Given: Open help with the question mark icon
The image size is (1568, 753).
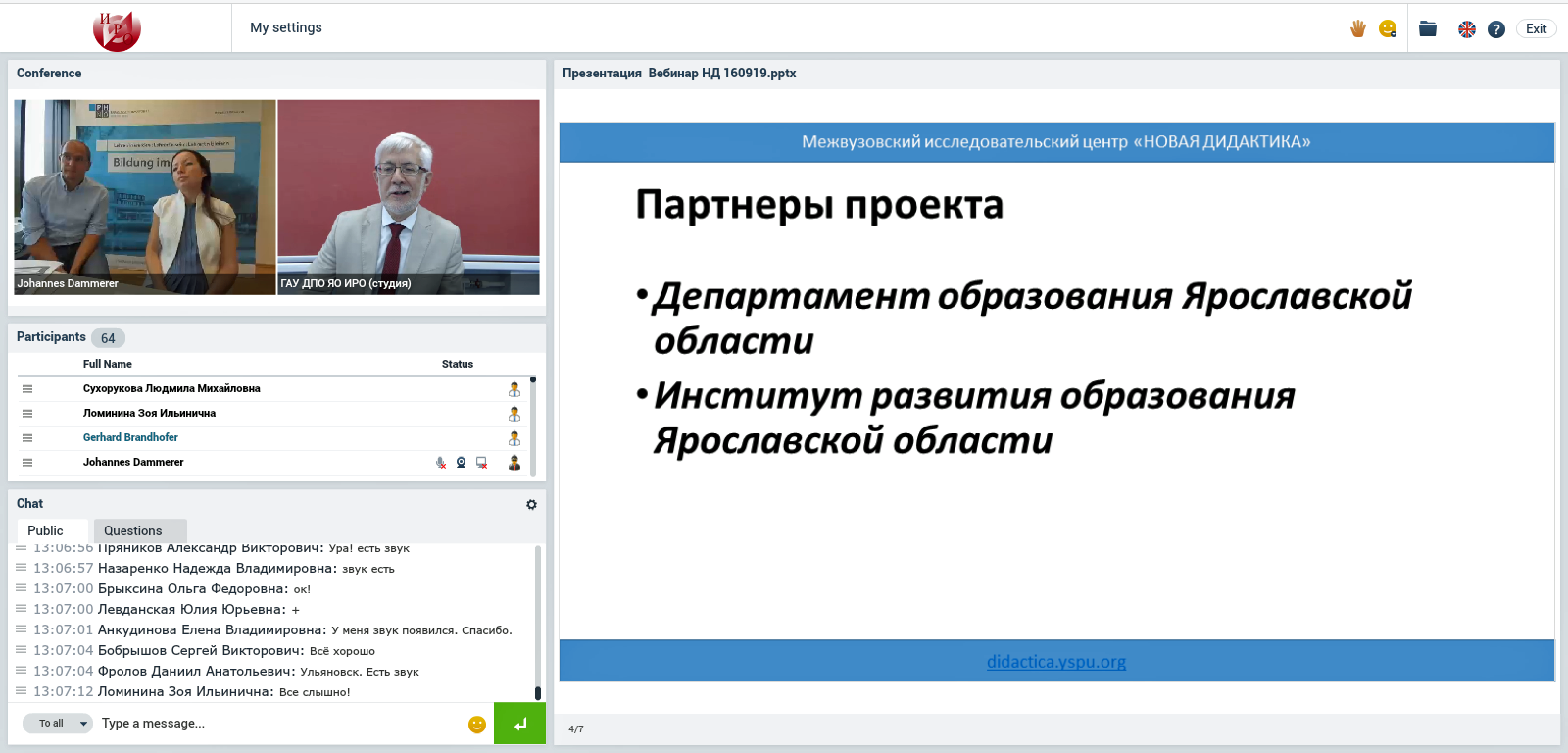Looking at the screenshot, I should pos(1496,29).
